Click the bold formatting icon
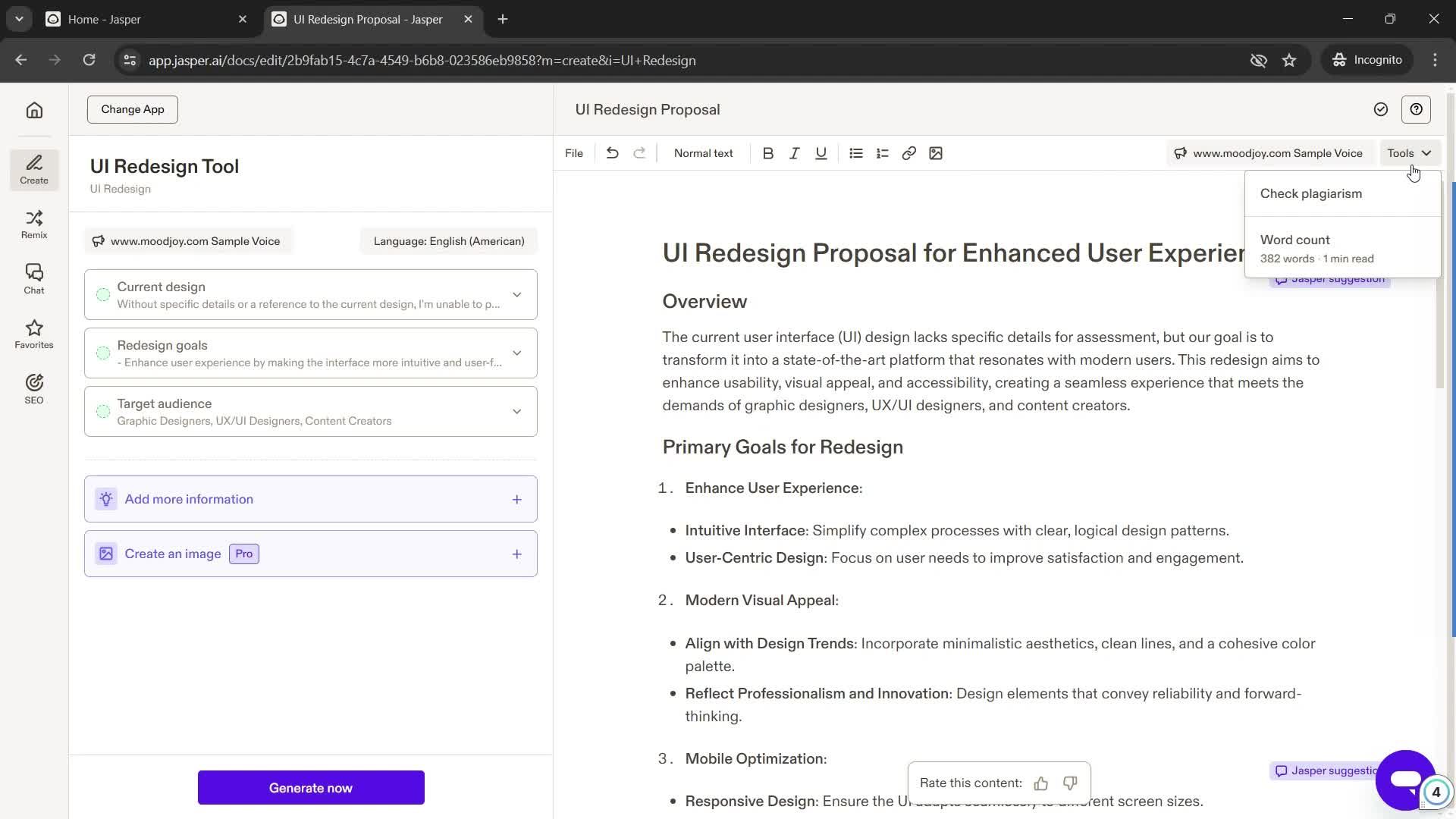1456x819 pixels. [x=768, y=153]
